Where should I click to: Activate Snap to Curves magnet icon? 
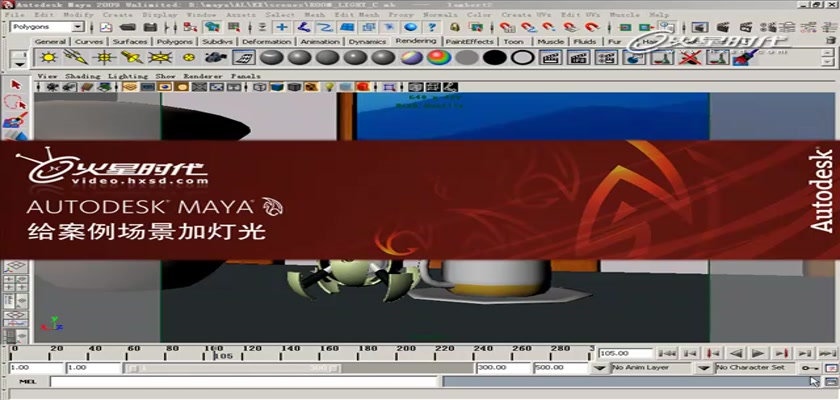click(x=529, y=27)
